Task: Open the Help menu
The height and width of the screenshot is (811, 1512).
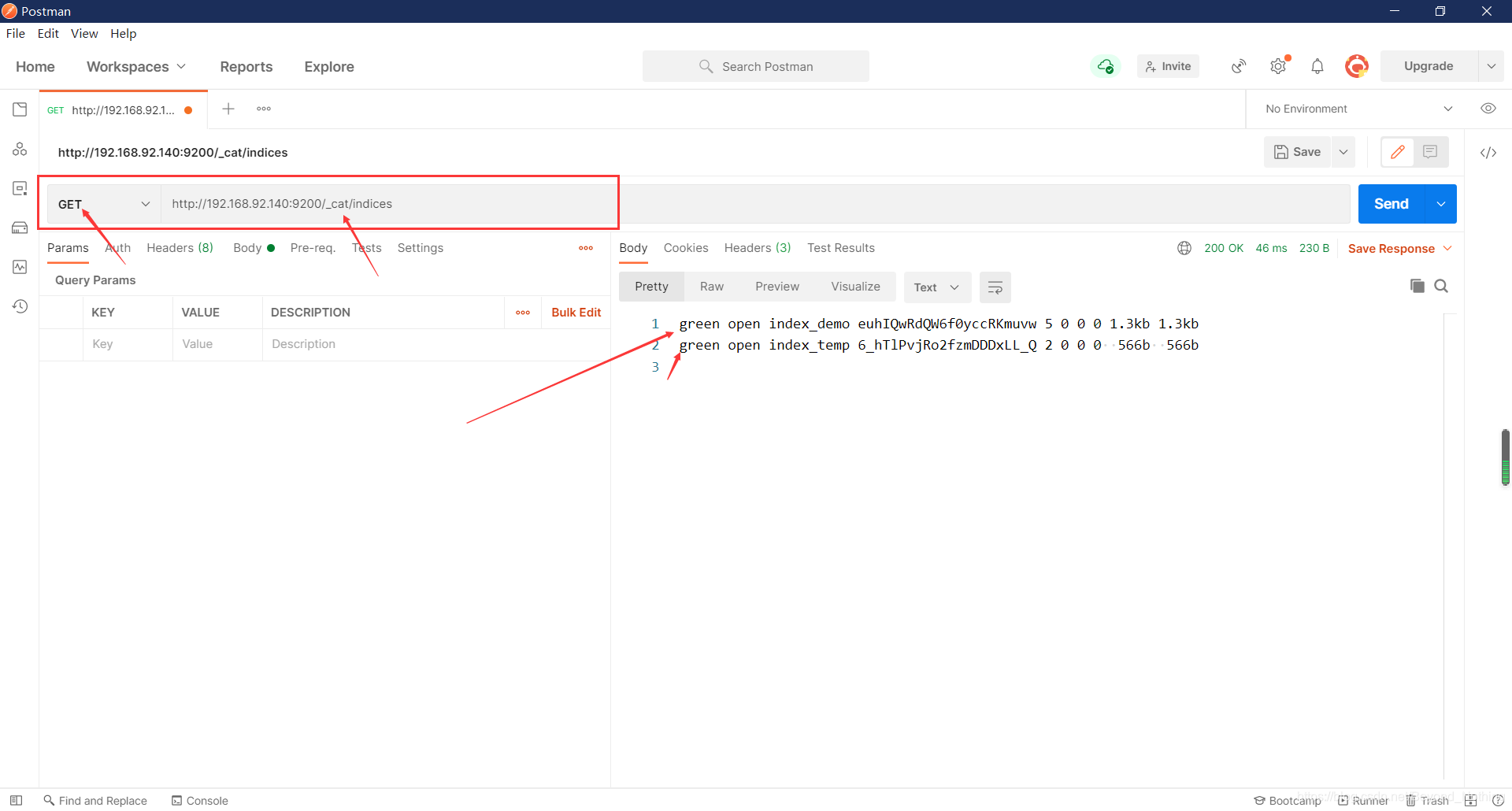Action: [124, 33]
